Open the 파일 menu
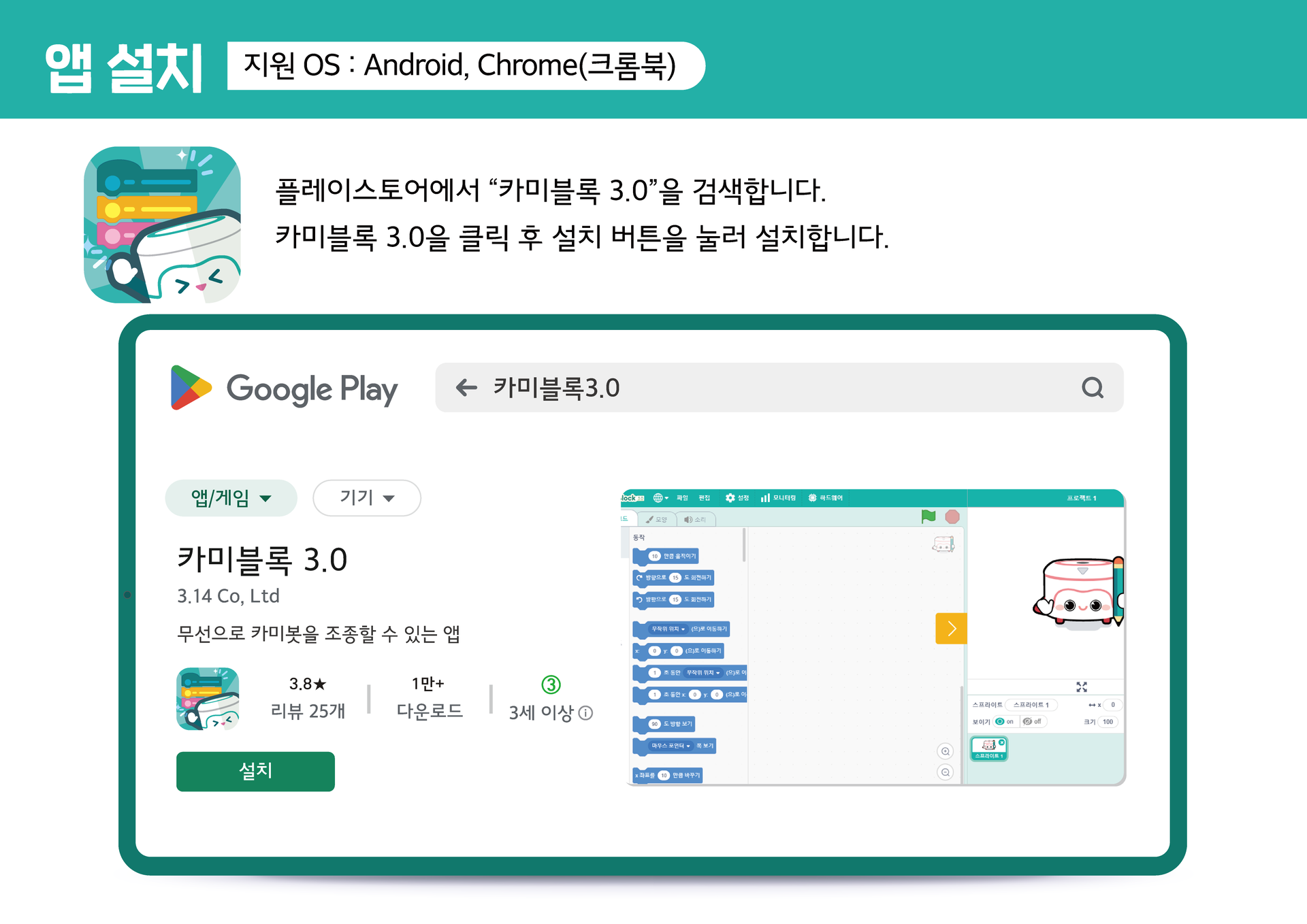 [683, 498]
